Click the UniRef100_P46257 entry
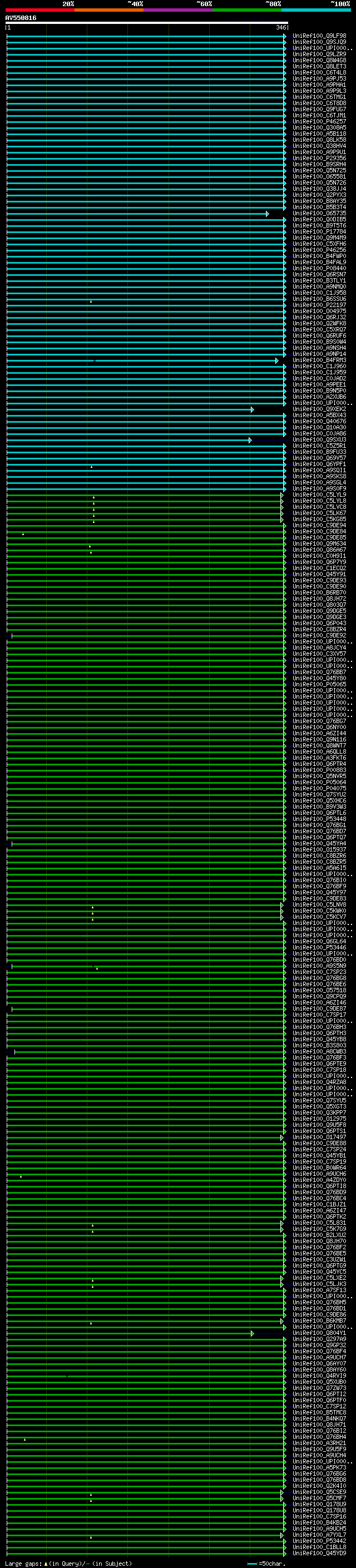 (319, 122)
